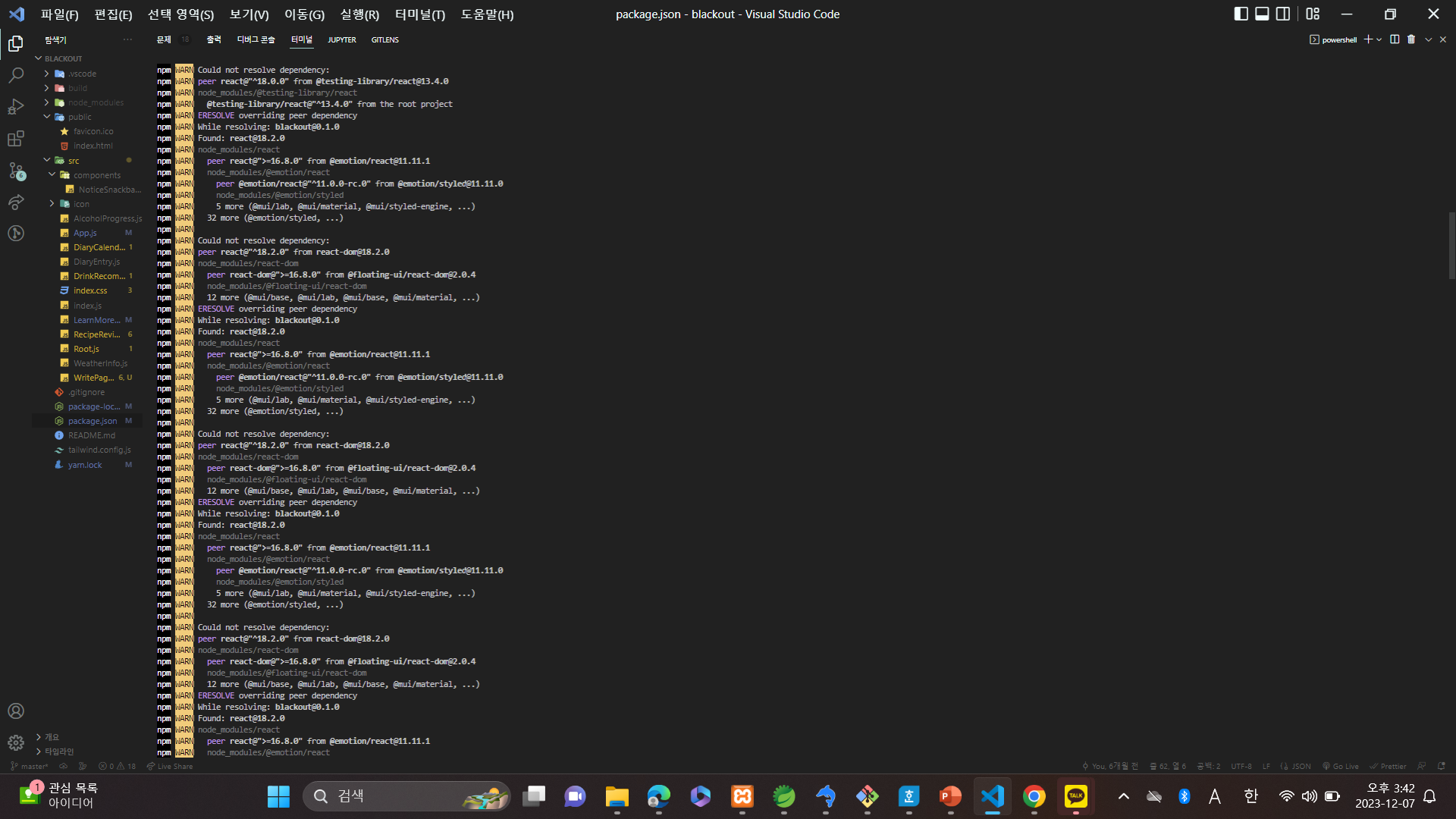Open the 터미널(T) menu
Viewport: 1456px width, 819px height.
point(419,14)
